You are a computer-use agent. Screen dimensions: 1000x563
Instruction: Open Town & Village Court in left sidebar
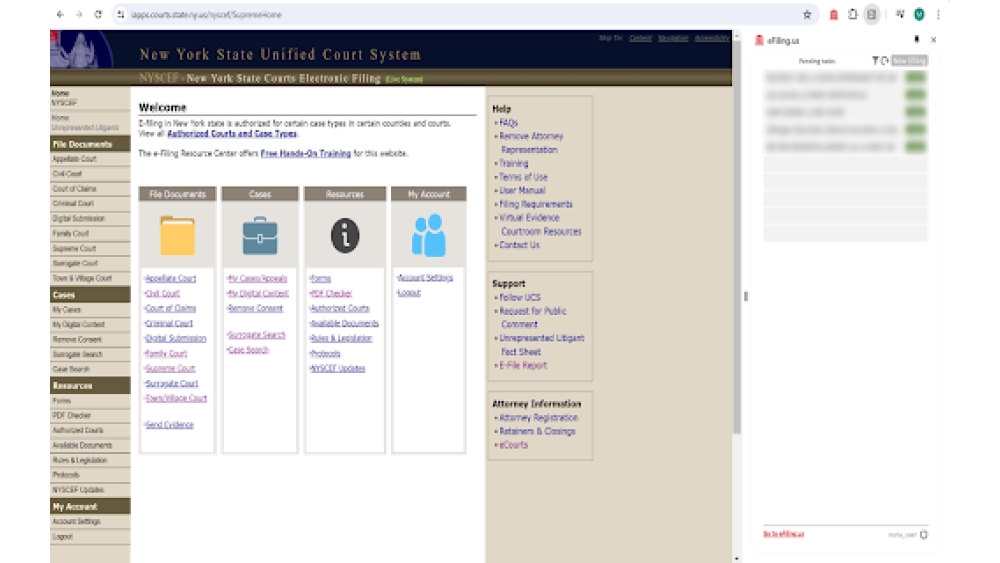(x=82, y=279)
